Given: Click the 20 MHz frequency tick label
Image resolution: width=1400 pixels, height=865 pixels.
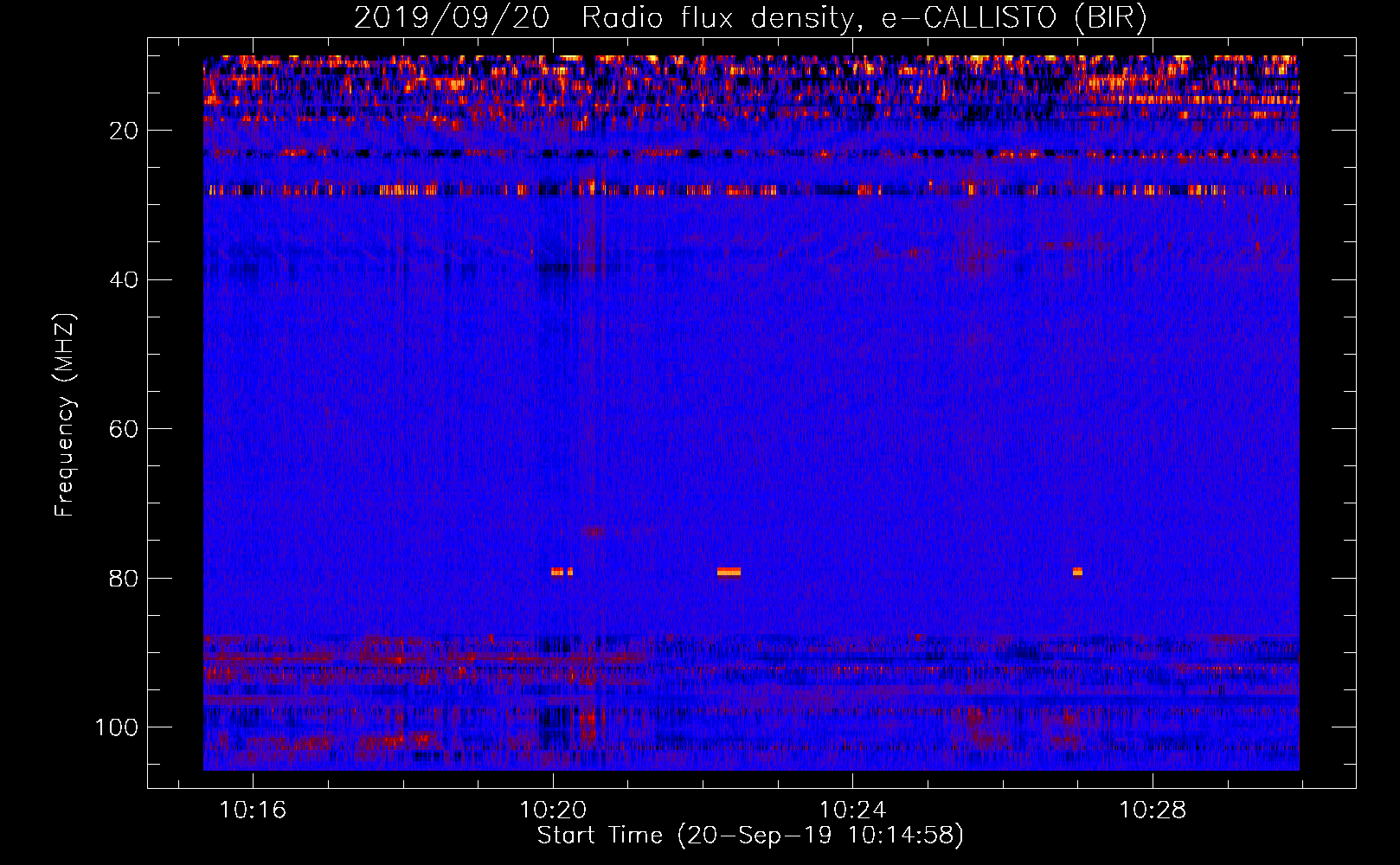Looking at the screenshot, I should (x=125, y=131).
